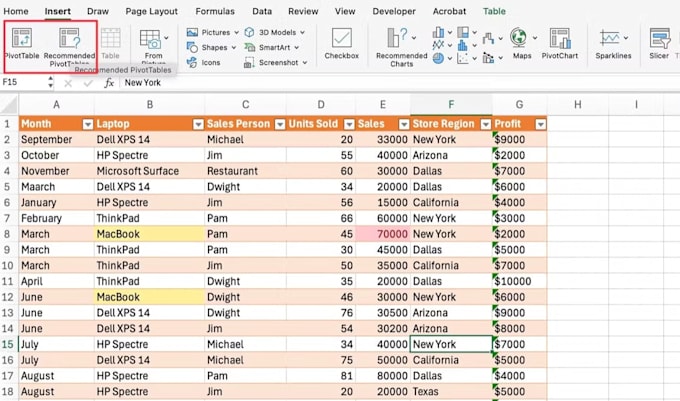
Task: Select yellow MacBook cell in row 12
Action: pos(149,297)
